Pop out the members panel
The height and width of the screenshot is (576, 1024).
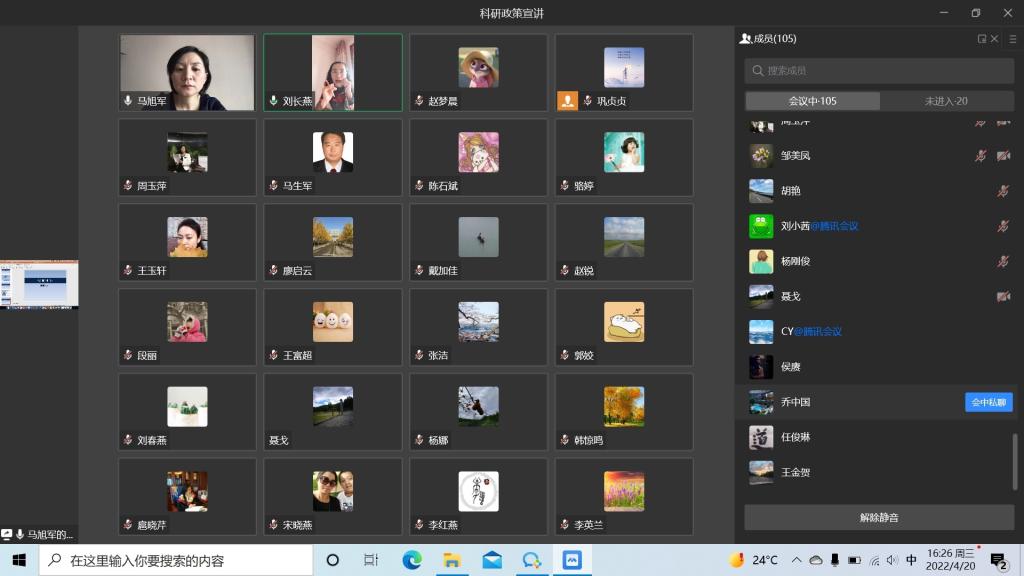pyautogui.click(x=982, y=39)
